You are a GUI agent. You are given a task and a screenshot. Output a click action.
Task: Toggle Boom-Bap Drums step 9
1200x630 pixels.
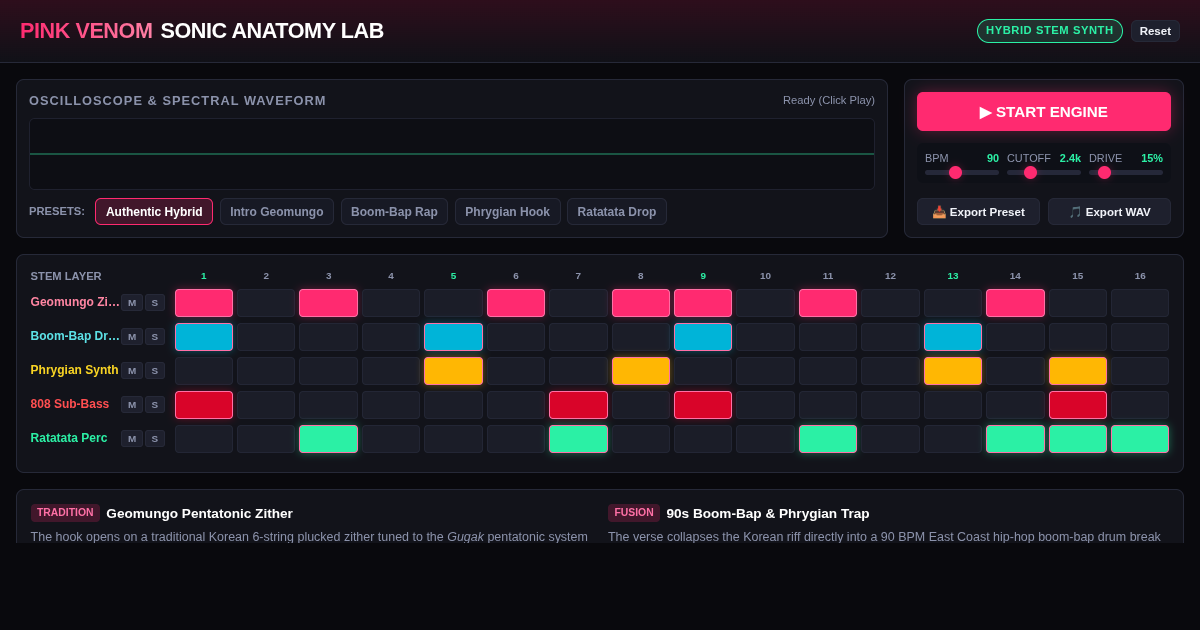(703, 337)
